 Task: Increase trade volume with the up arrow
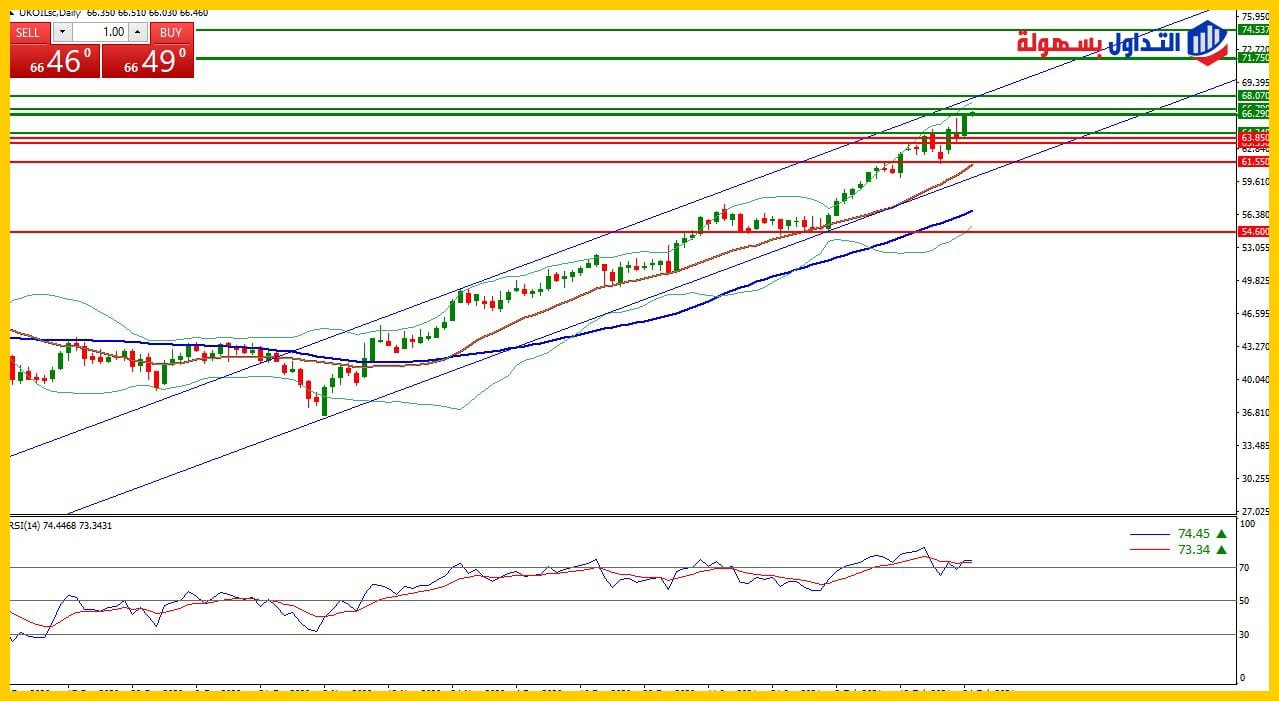click(138, 32)
